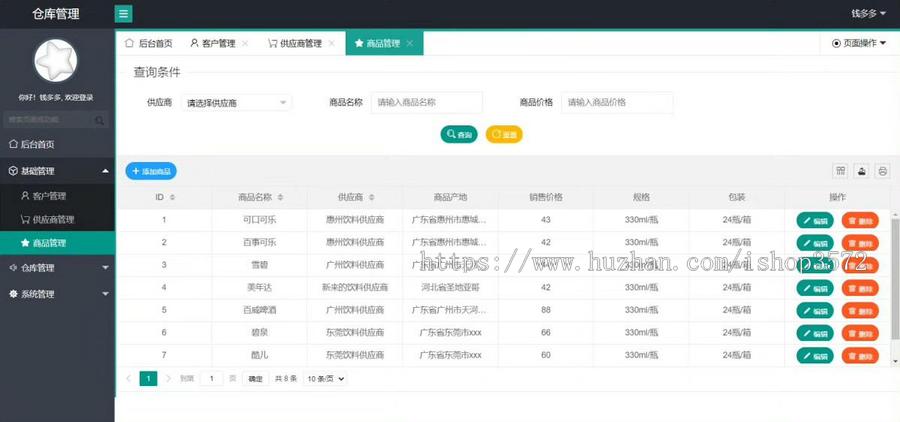The width and height of the screenshot is (900, 422).
Task: Click the sidebar search magnifier icon
Action: point(100,120)
